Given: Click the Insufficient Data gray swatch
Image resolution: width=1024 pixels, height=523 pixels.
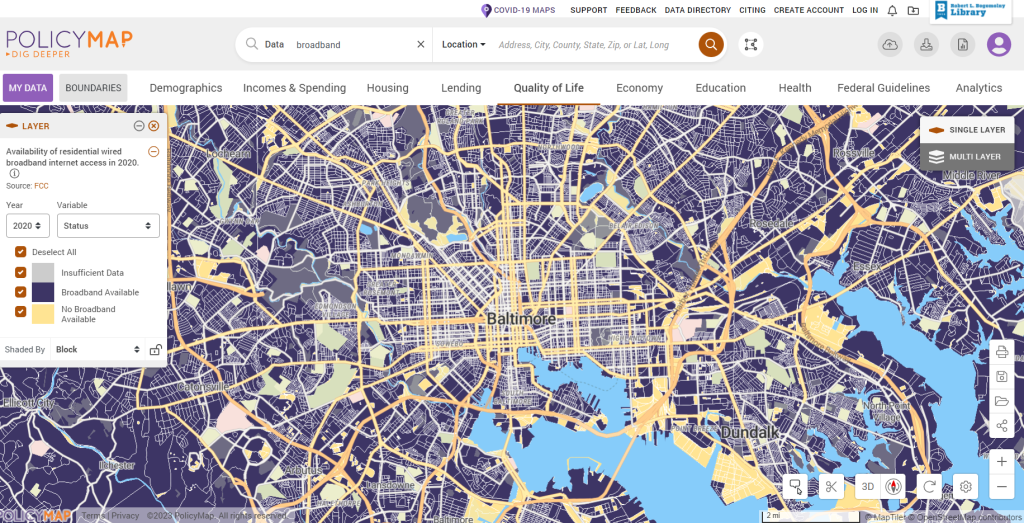Looking at the screenshot, I should point(43,273).
